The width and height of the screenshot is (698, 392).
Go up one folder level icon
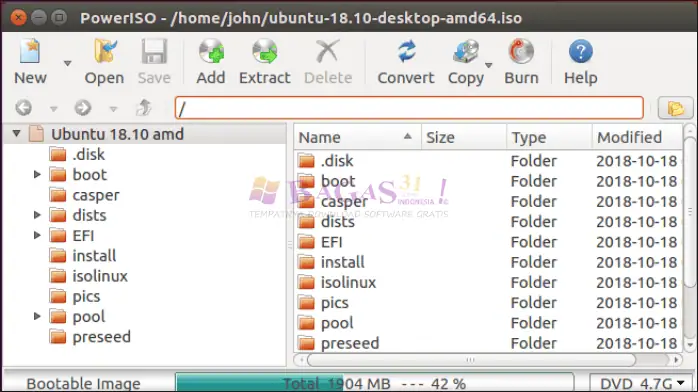pos(143,108)
